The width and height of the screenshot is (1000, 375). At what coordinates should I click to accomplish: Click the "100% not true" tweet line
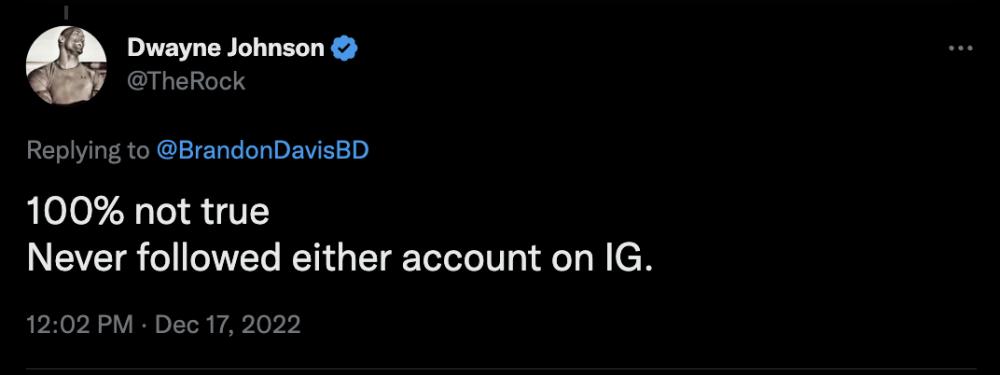[148, 212]
